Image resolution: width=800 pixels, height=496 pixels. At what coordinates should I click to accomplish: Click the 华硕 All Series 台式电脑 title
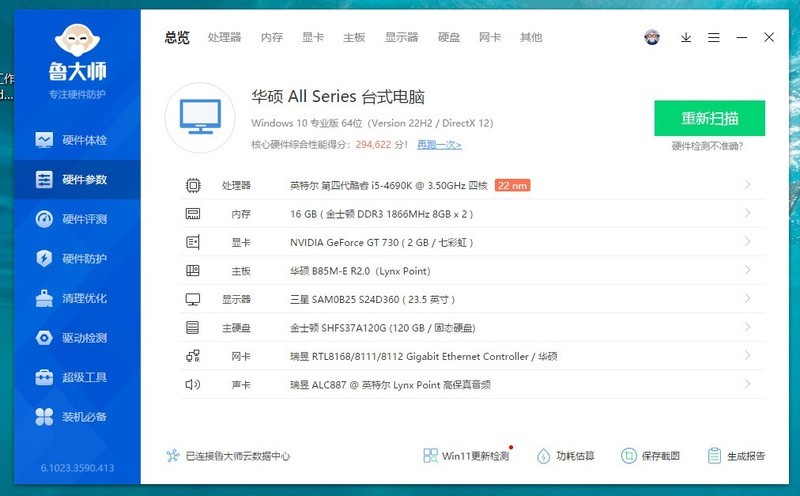tap(338, 96)
